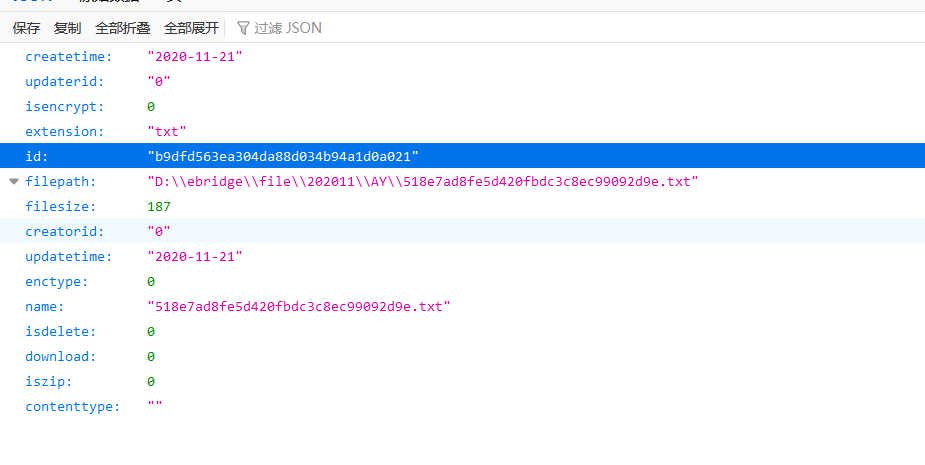This screenshot has height=465, width=925.
Task: Select the creatorid row
Action: [x=62, y=232]
